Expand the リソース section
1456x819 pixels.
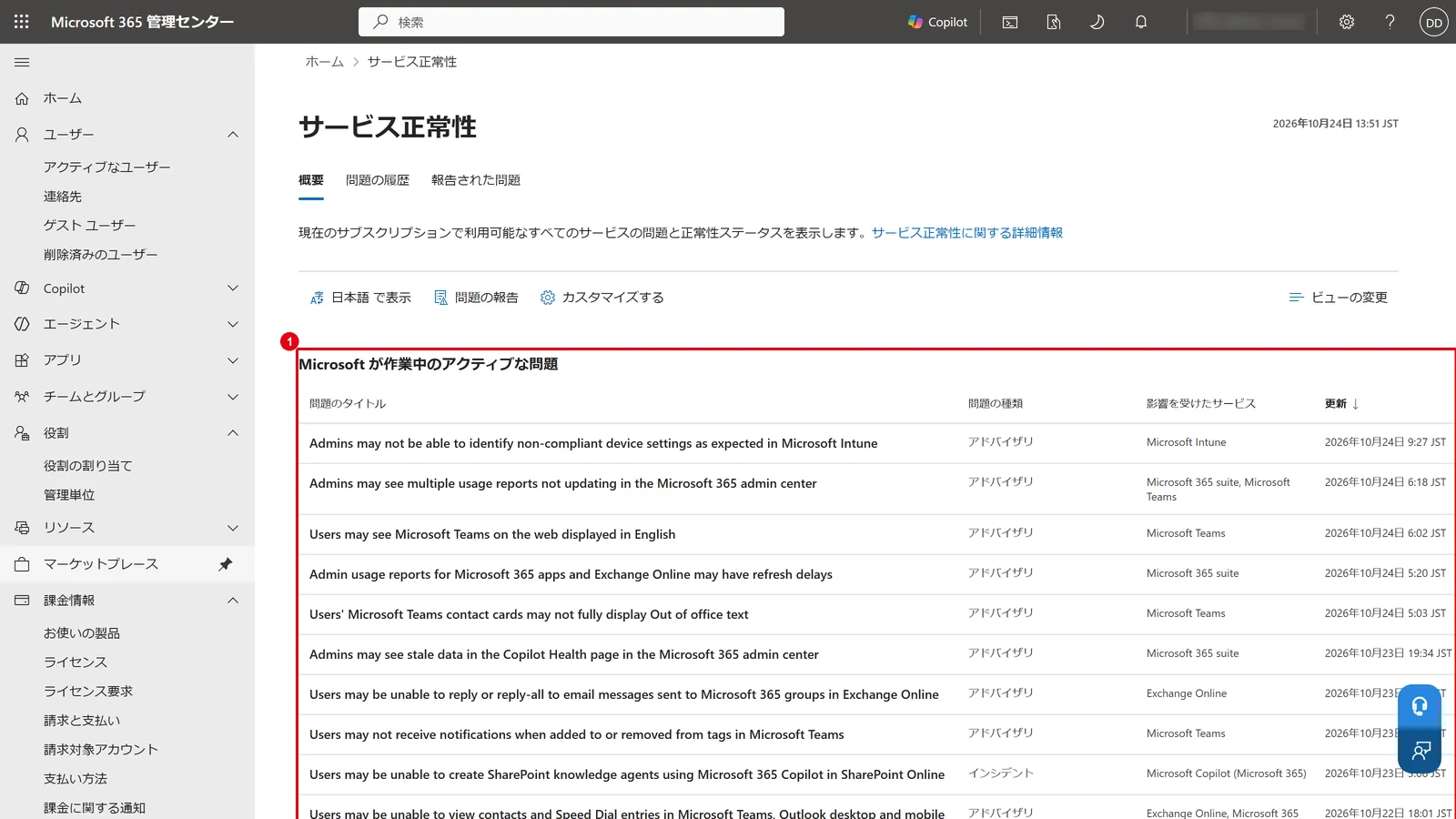(233, 528)
